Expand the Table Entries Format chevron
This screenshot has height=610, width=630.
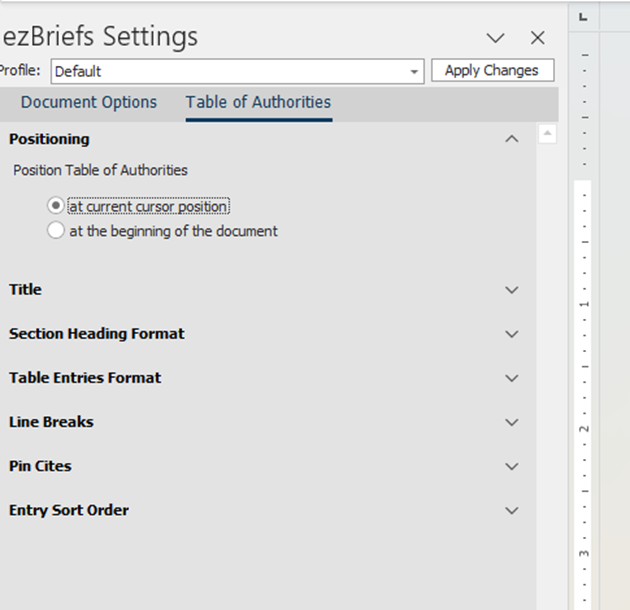coord(511,378)
